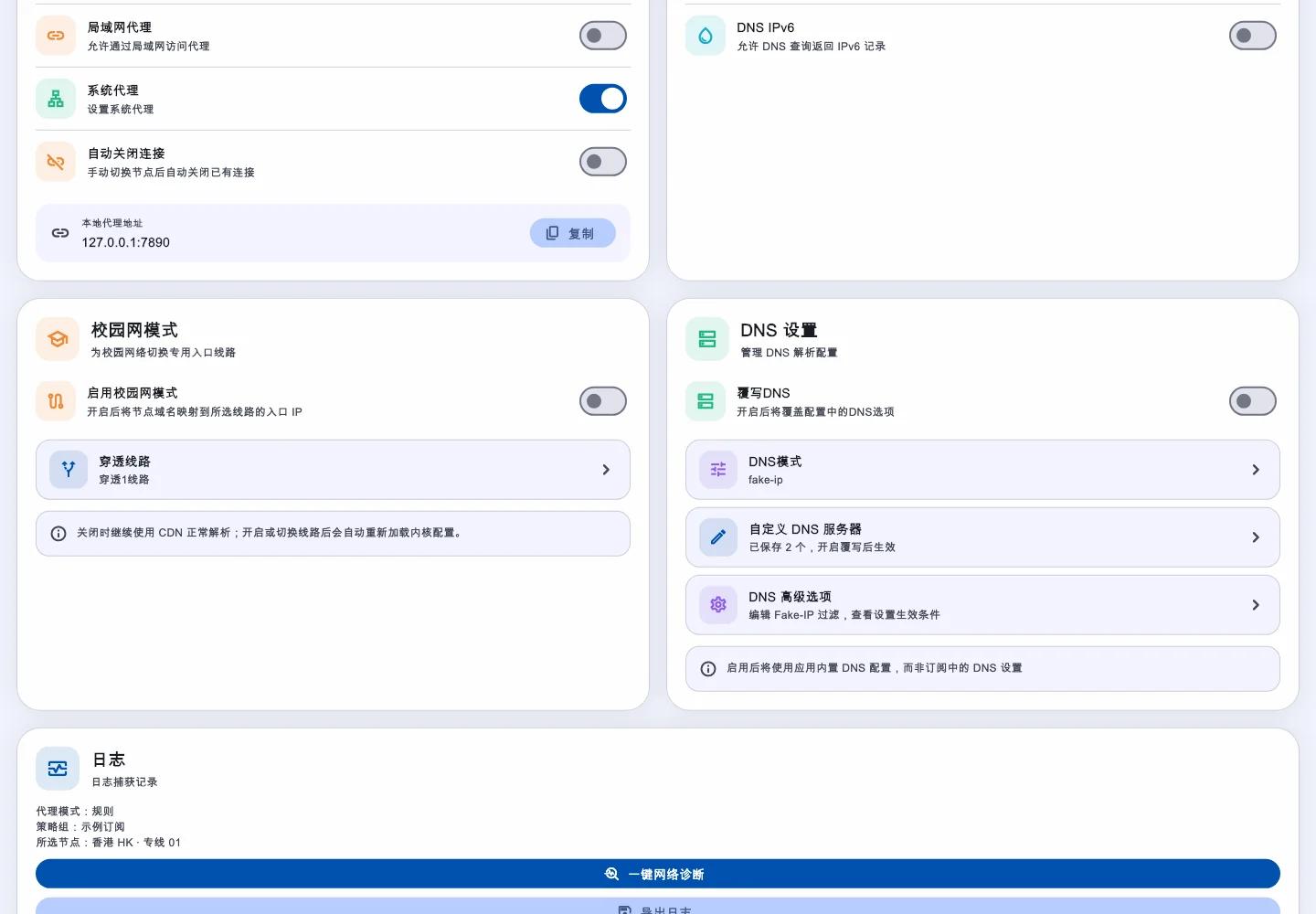Click 所选节点：香港 HK · 专线 01 line

point(109,843)
